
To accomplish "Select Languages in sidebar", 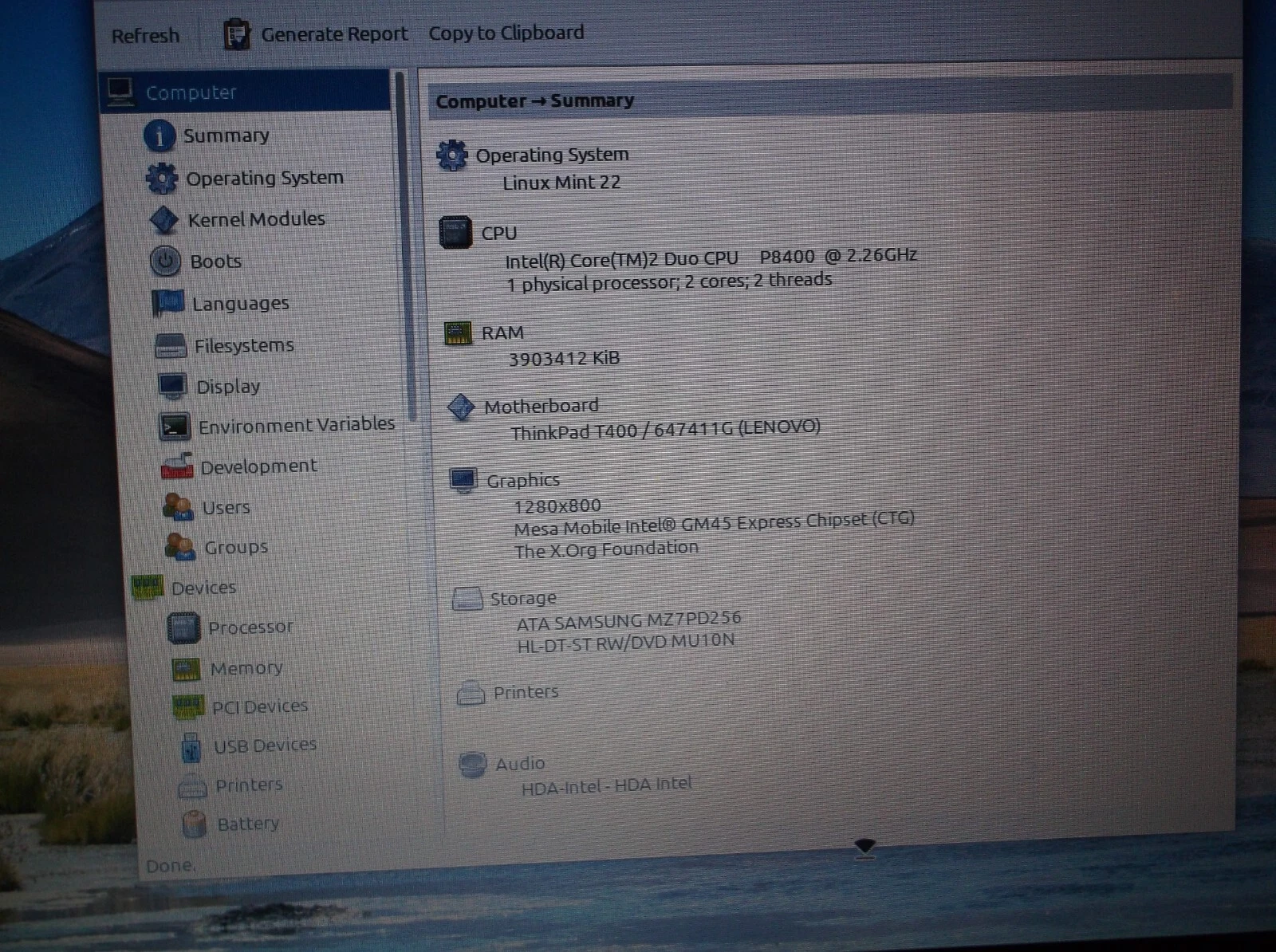I will click(x=241, y=304).
